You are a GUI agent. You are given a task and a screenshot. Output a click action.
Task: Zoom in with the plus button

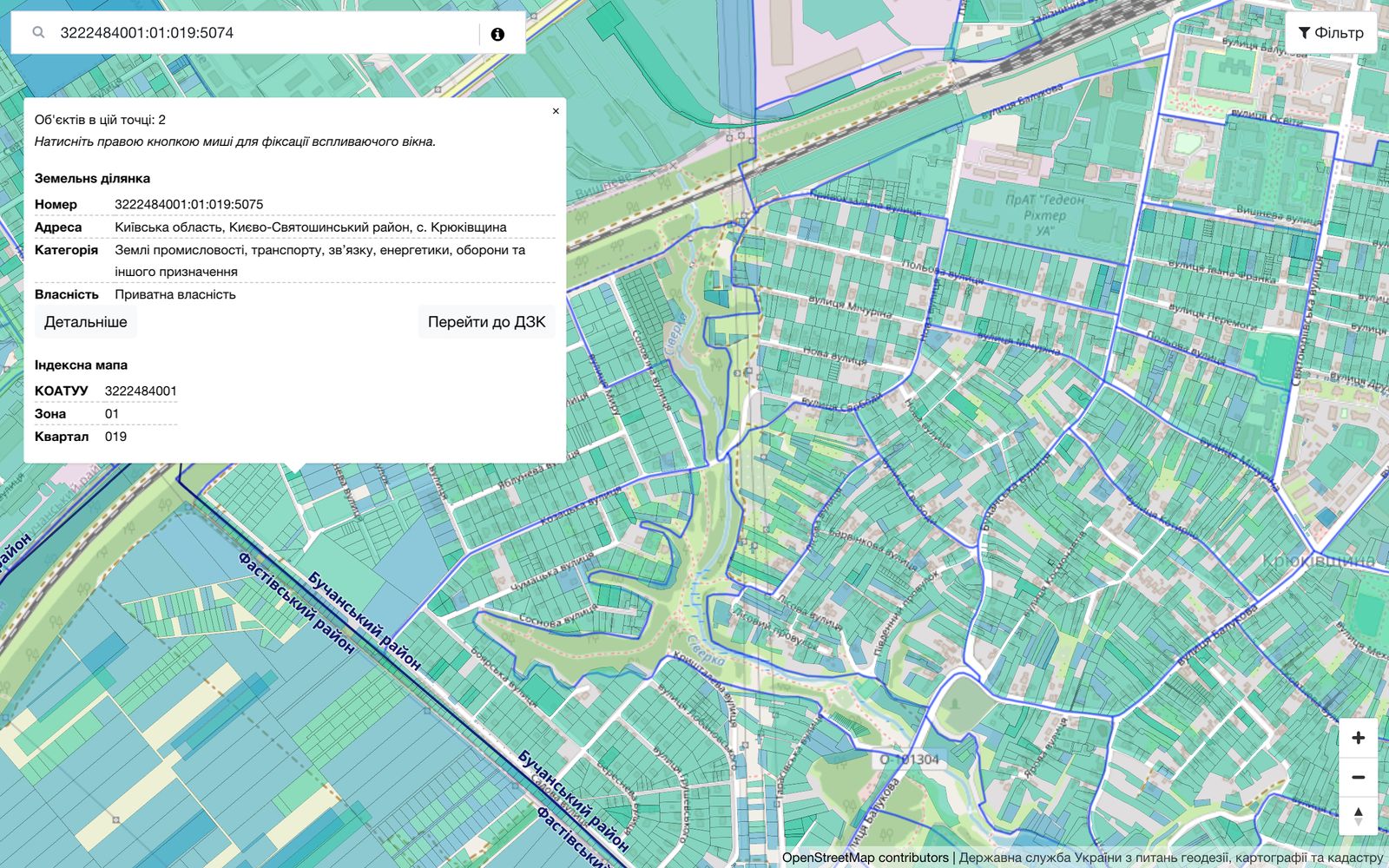point(1358,738)
